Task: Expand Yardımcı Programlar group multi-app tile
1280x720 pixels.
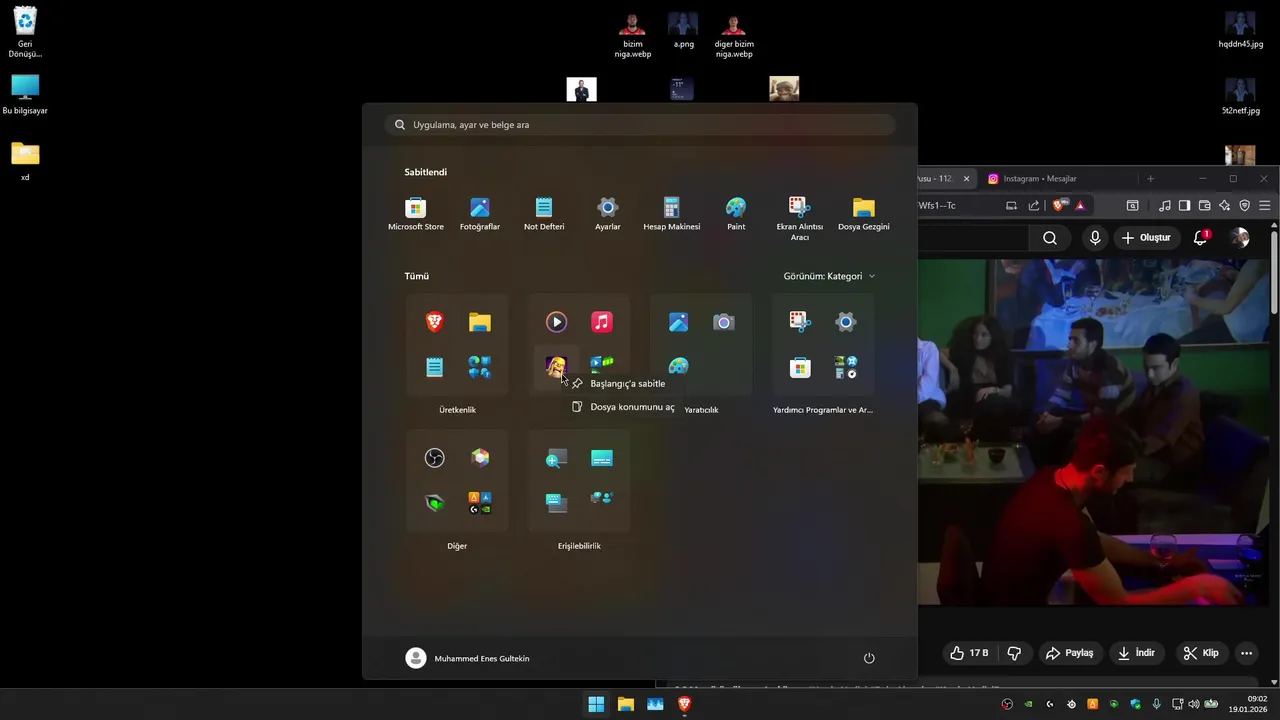Action: point(845,367)
